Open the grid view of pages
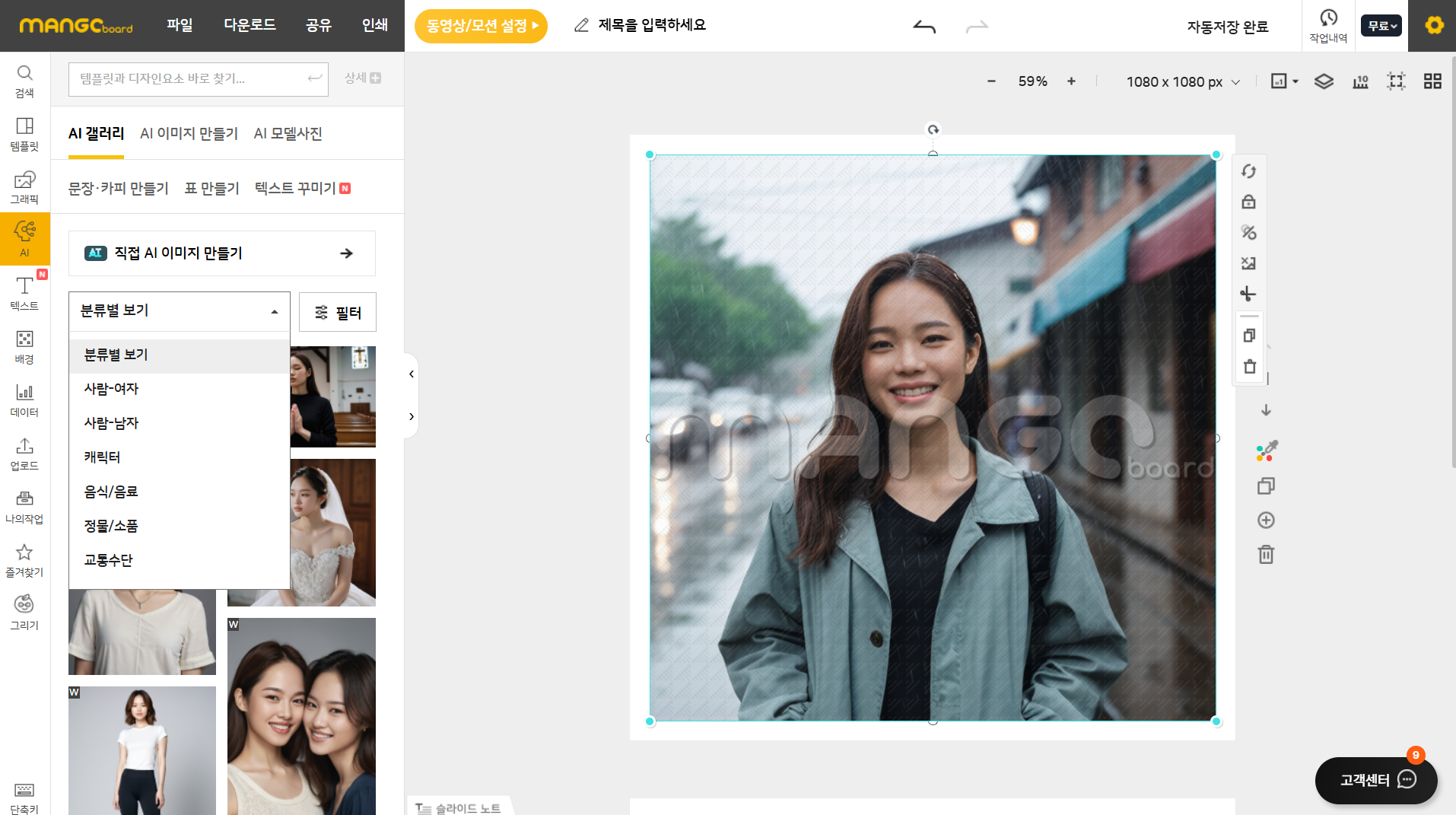The image size is (1456, 815). tap(1432, 81)
